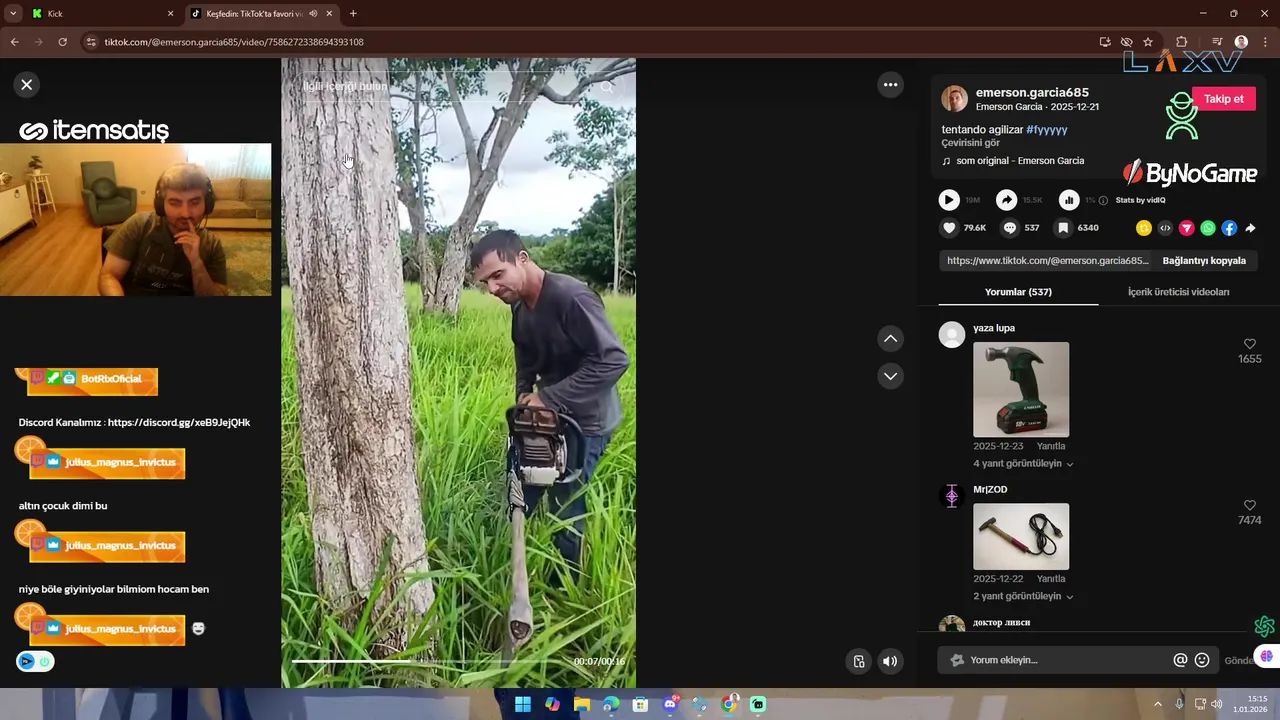
Task: Go to the previous video with the up arrow
Action: click(890, 339)
